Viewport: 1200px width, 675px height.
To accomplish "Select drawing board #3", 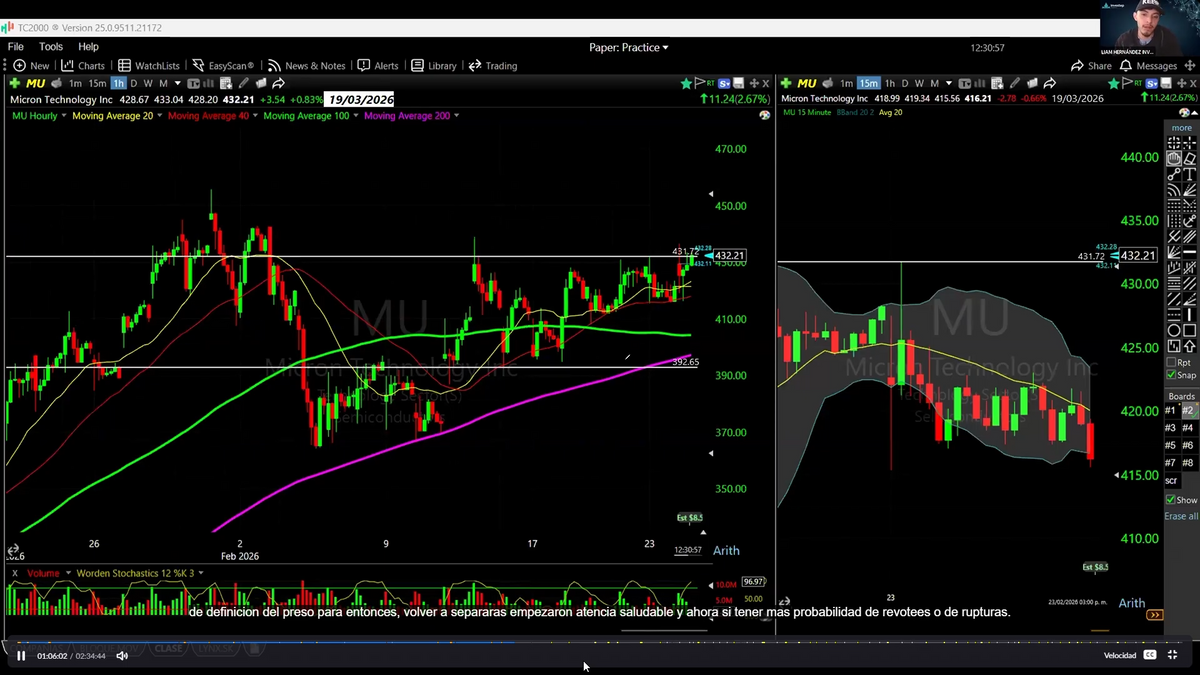I will (1171, 428).
